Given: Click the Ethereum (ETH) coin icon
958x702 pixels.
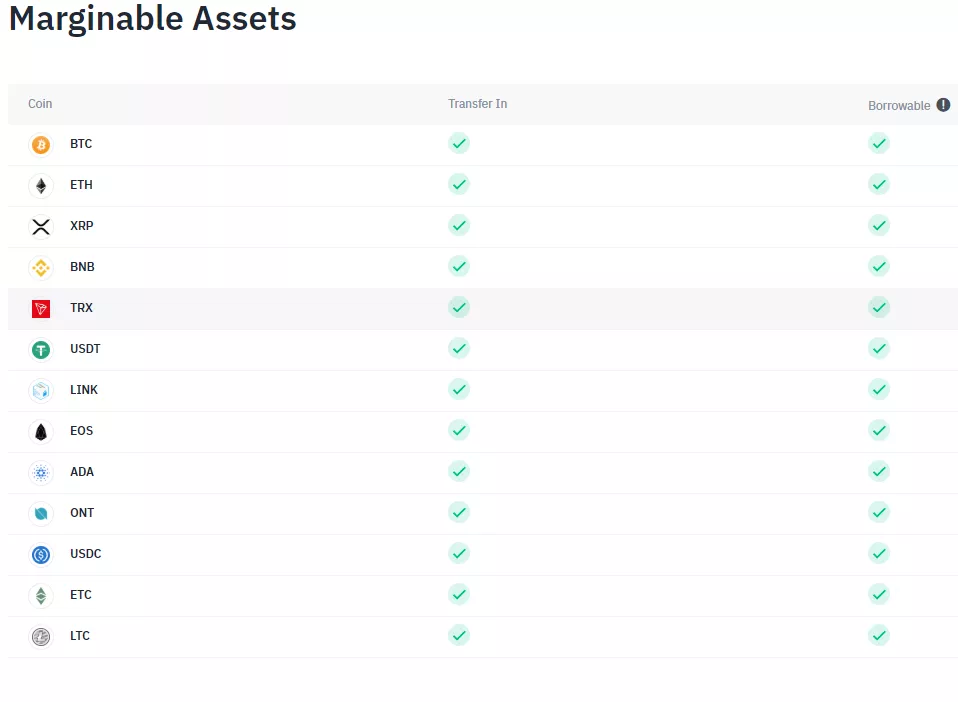Looking at the screenshot, I should tap(40, 185).
